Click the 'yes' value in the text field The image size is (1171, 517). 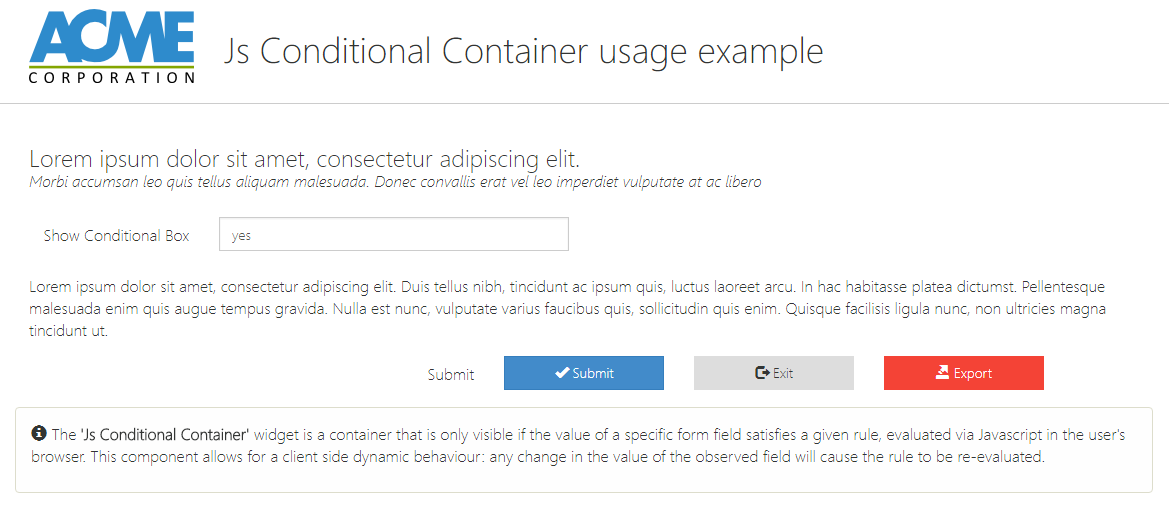tap(241, 236)
